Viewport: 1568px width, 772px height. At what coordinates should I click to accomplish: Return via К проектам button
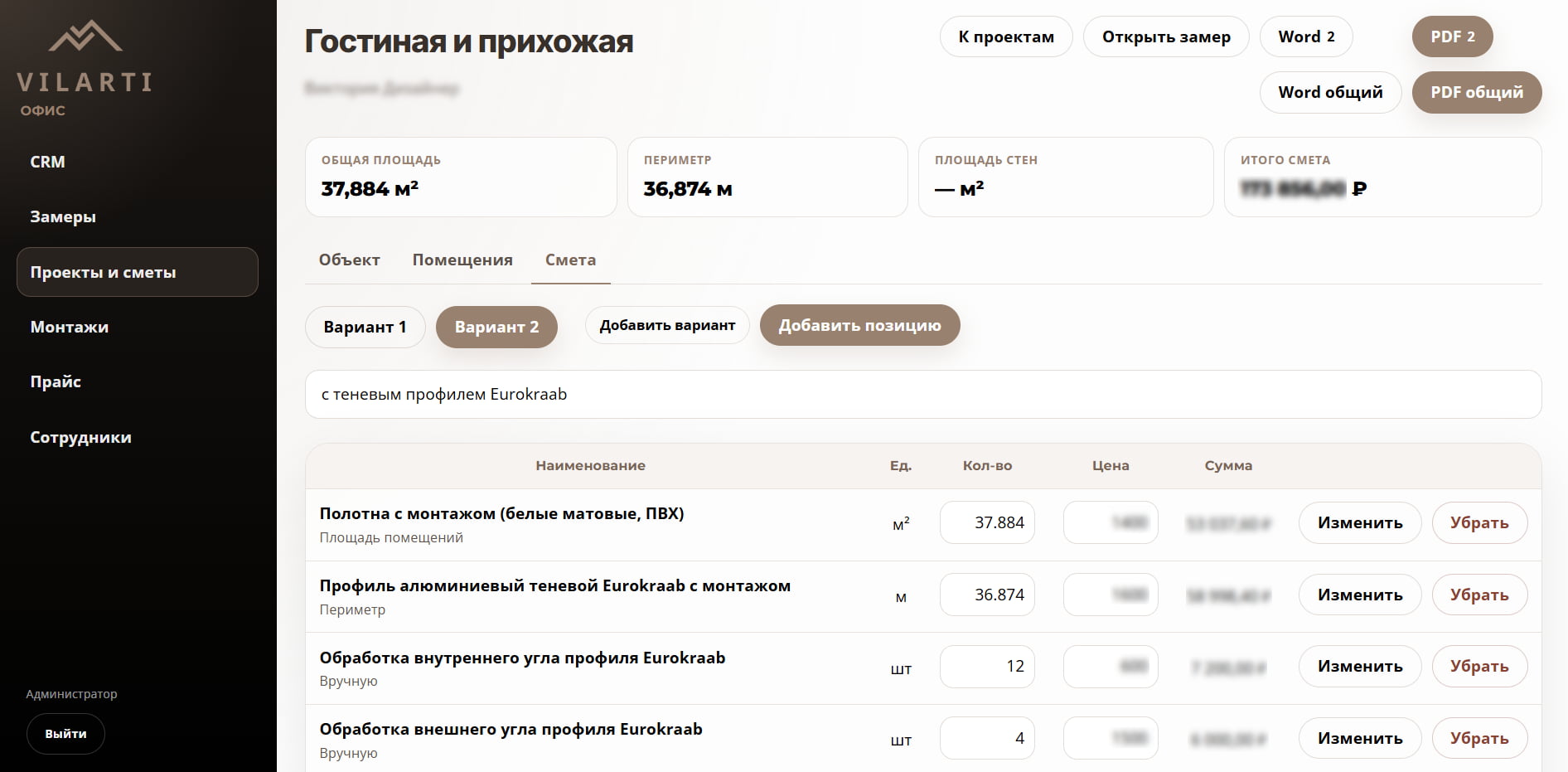[x=1006, y=36]
